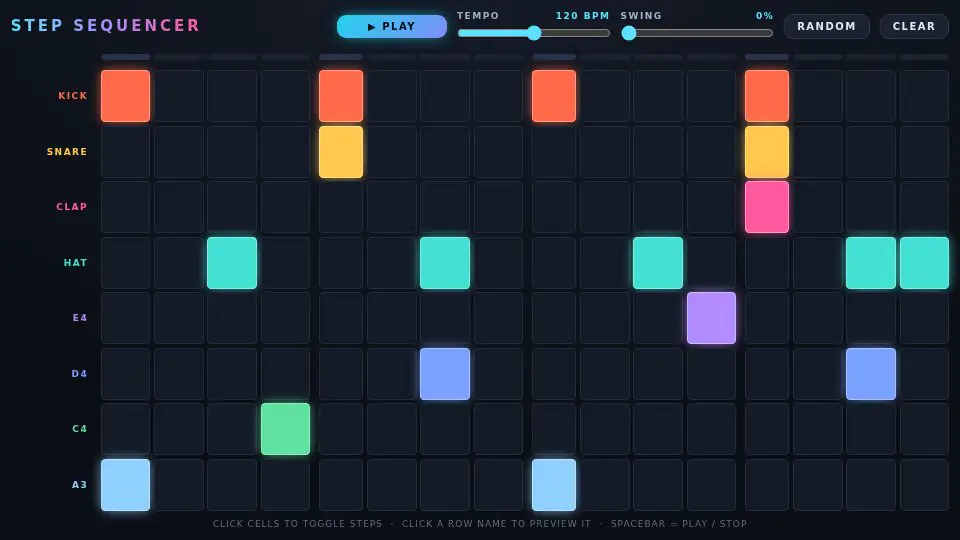
Task: Disable the Snare cell on step 5
Action: pyautogui.click(x=341, y=152)
